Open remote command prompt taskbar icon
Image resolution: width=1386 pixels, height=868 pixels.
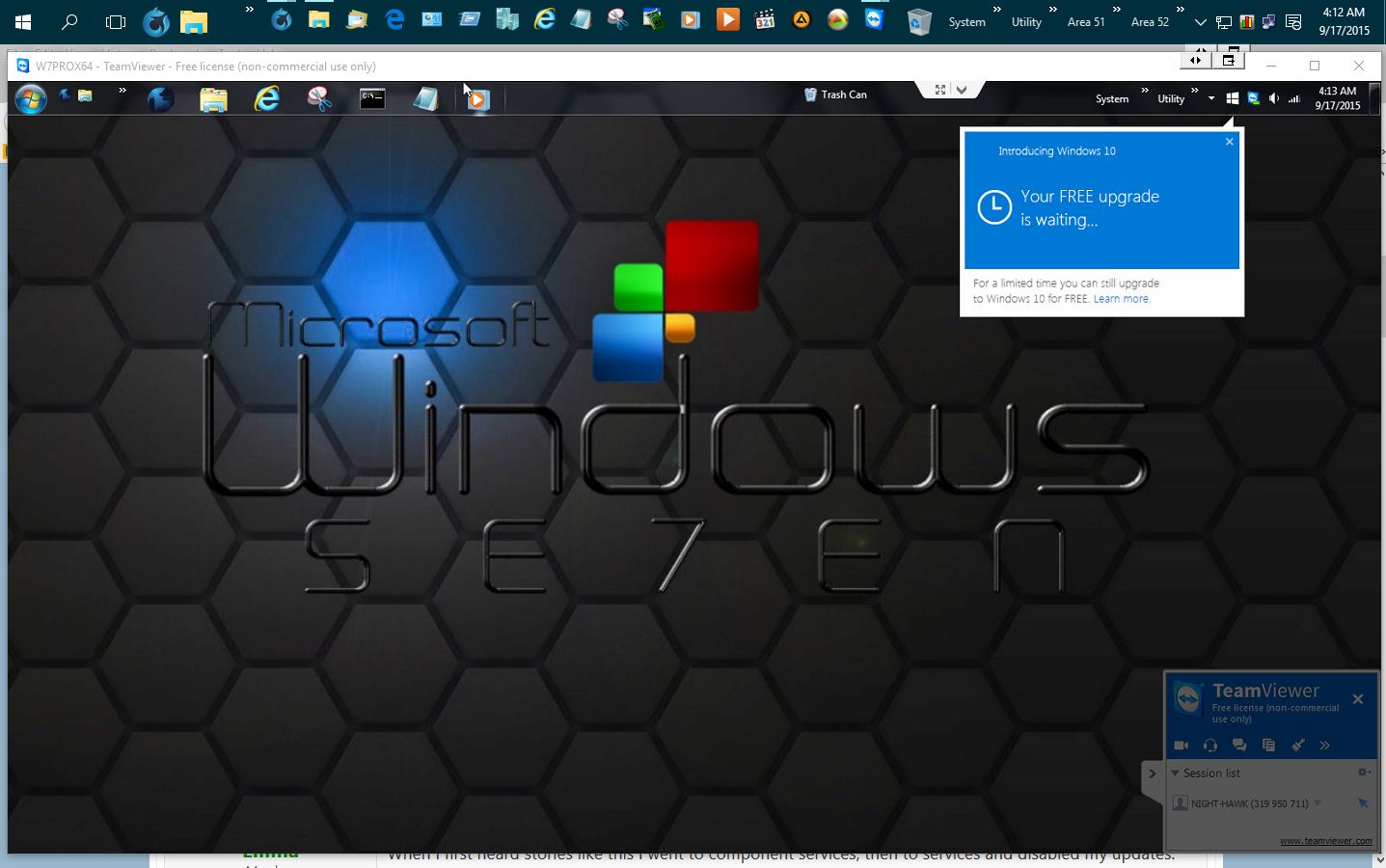coord(372,98)
